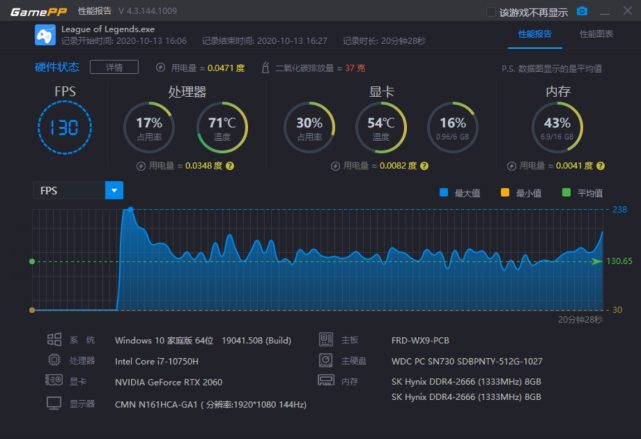Click the Windows system icon
641x439 pixels.
coord(54,340)
